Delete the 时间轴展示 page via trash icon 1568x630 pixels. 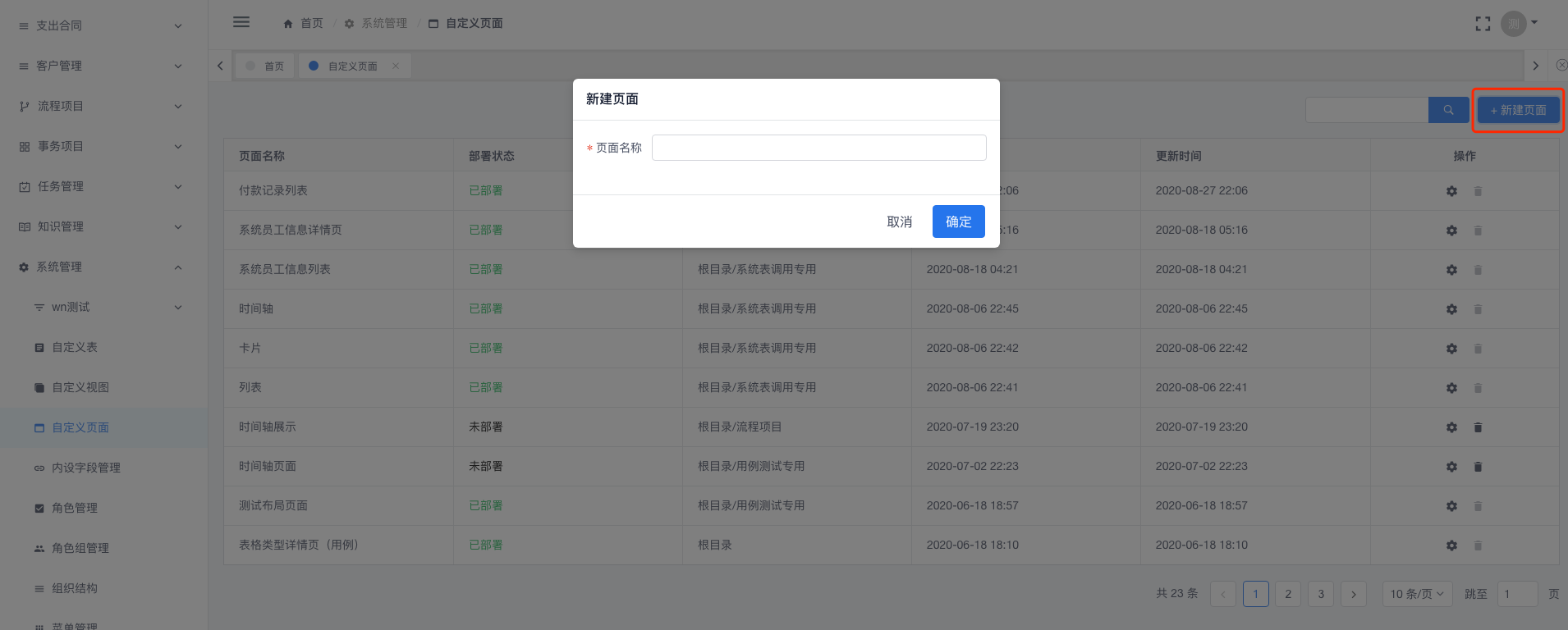[1478, 427]
